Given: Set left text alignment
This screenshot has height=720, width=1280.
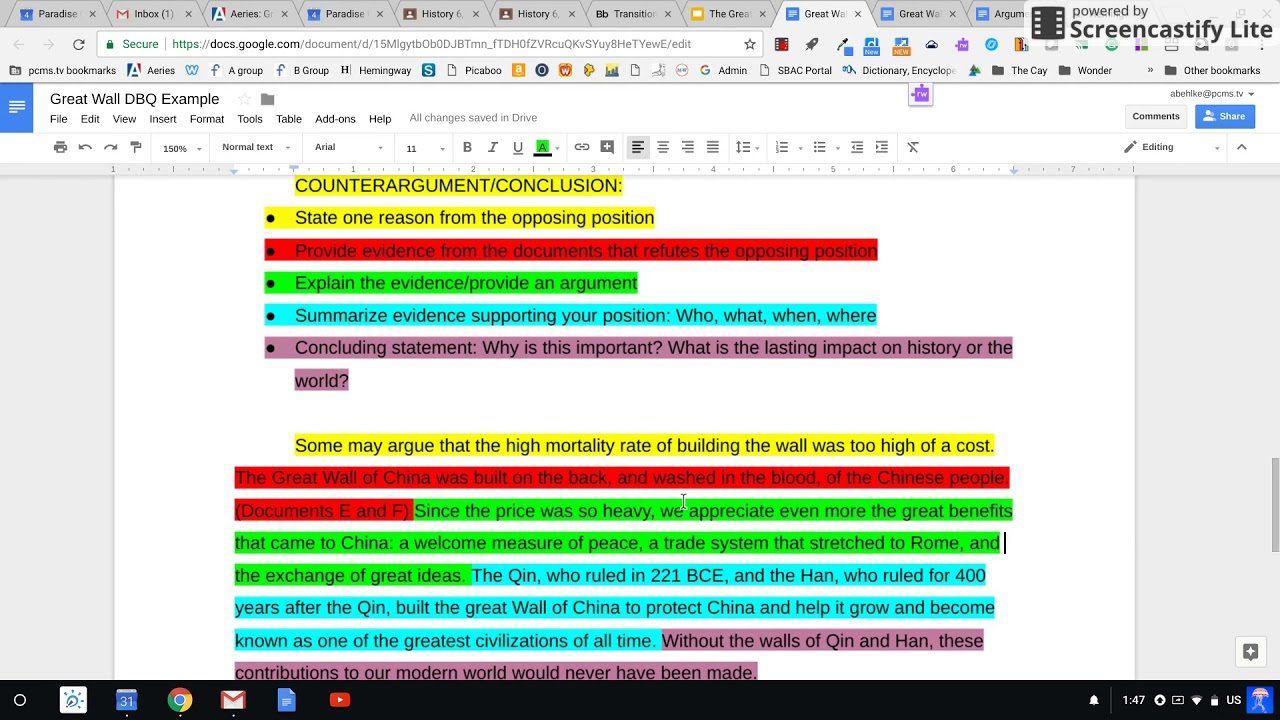Looking at the screenshot, I should 637,147.
